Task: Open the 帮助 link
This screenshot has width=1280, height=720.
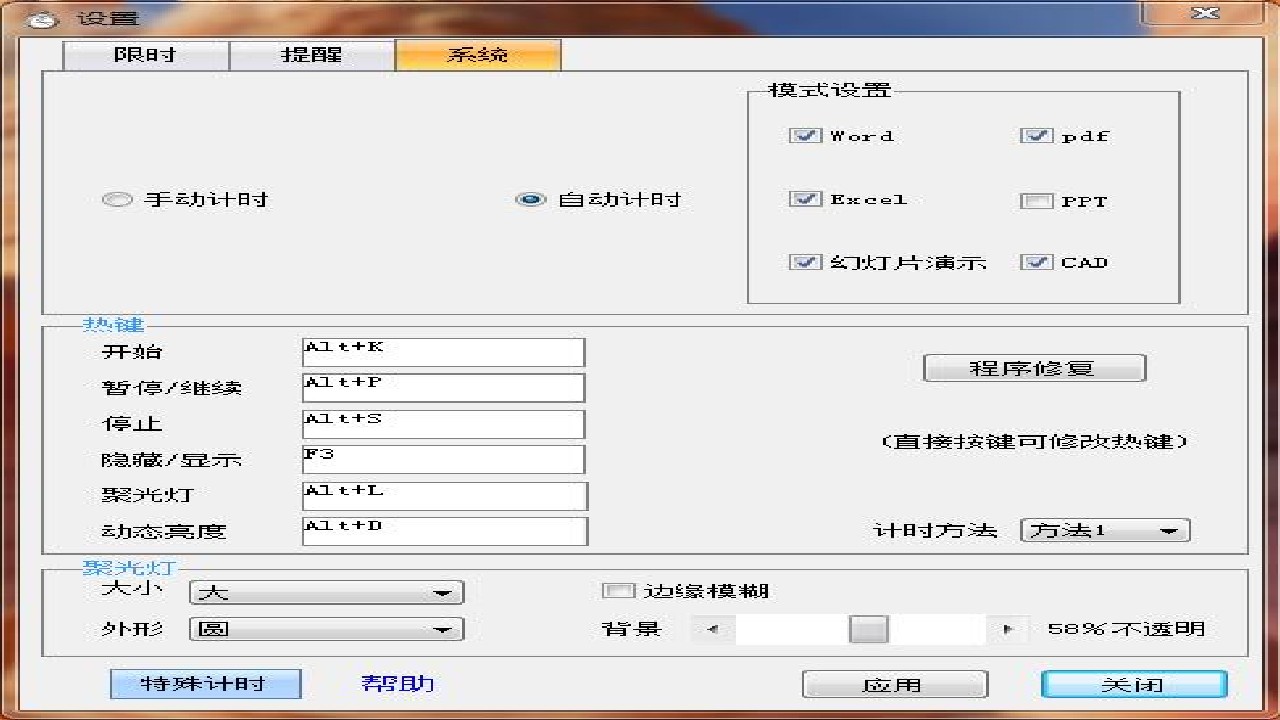Action: click(396, 684)
